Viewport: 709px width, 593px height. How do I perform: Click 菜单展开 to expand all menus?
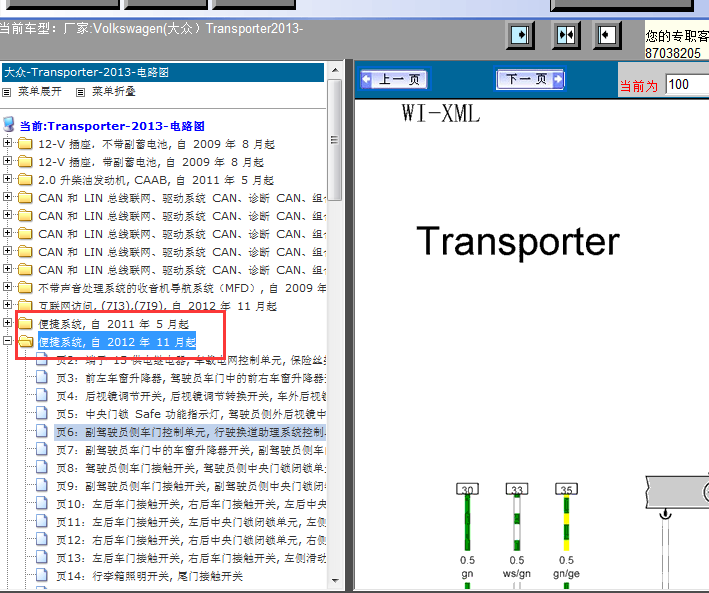coord(40,92)
